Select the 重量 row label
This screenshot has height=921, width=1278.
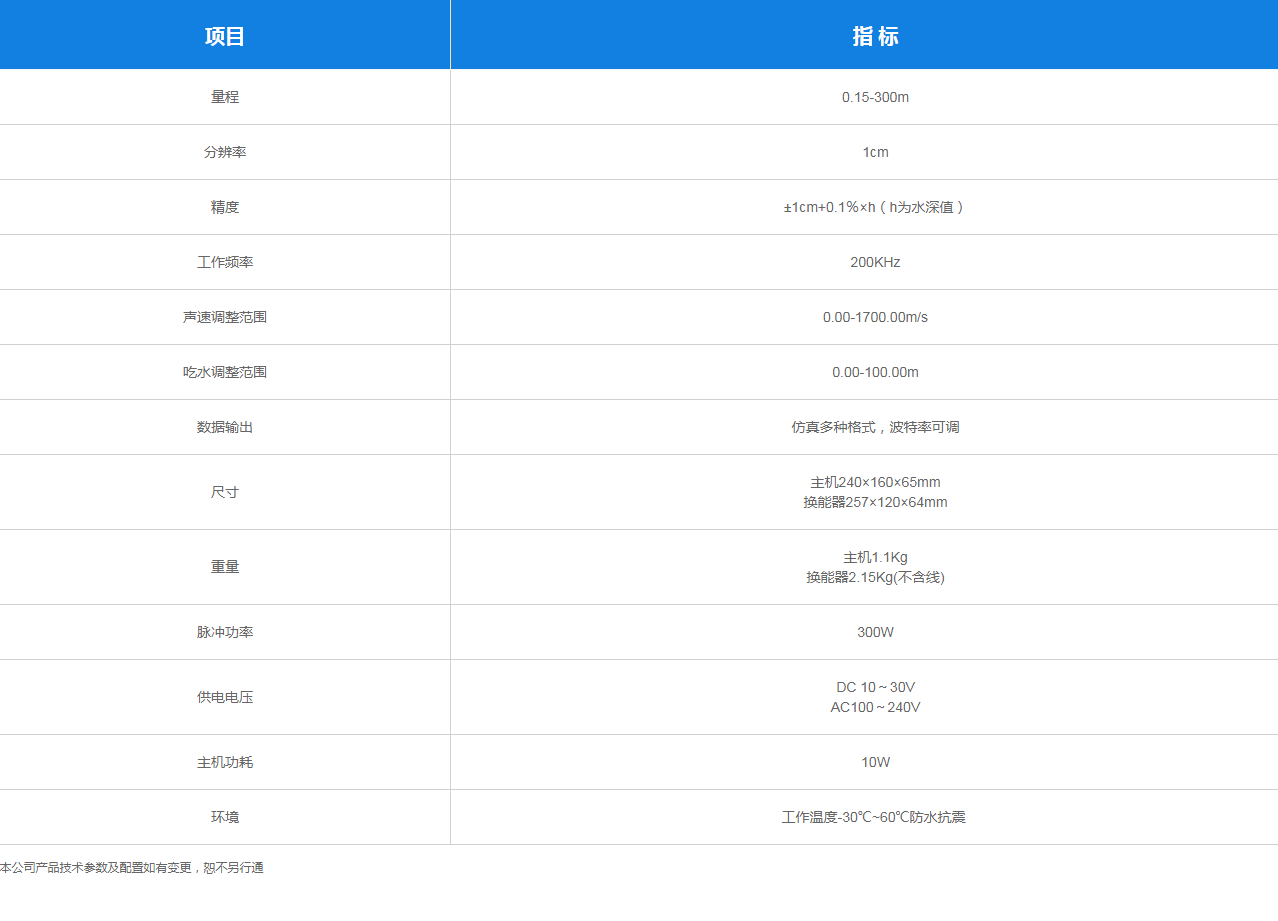[225, 567]
